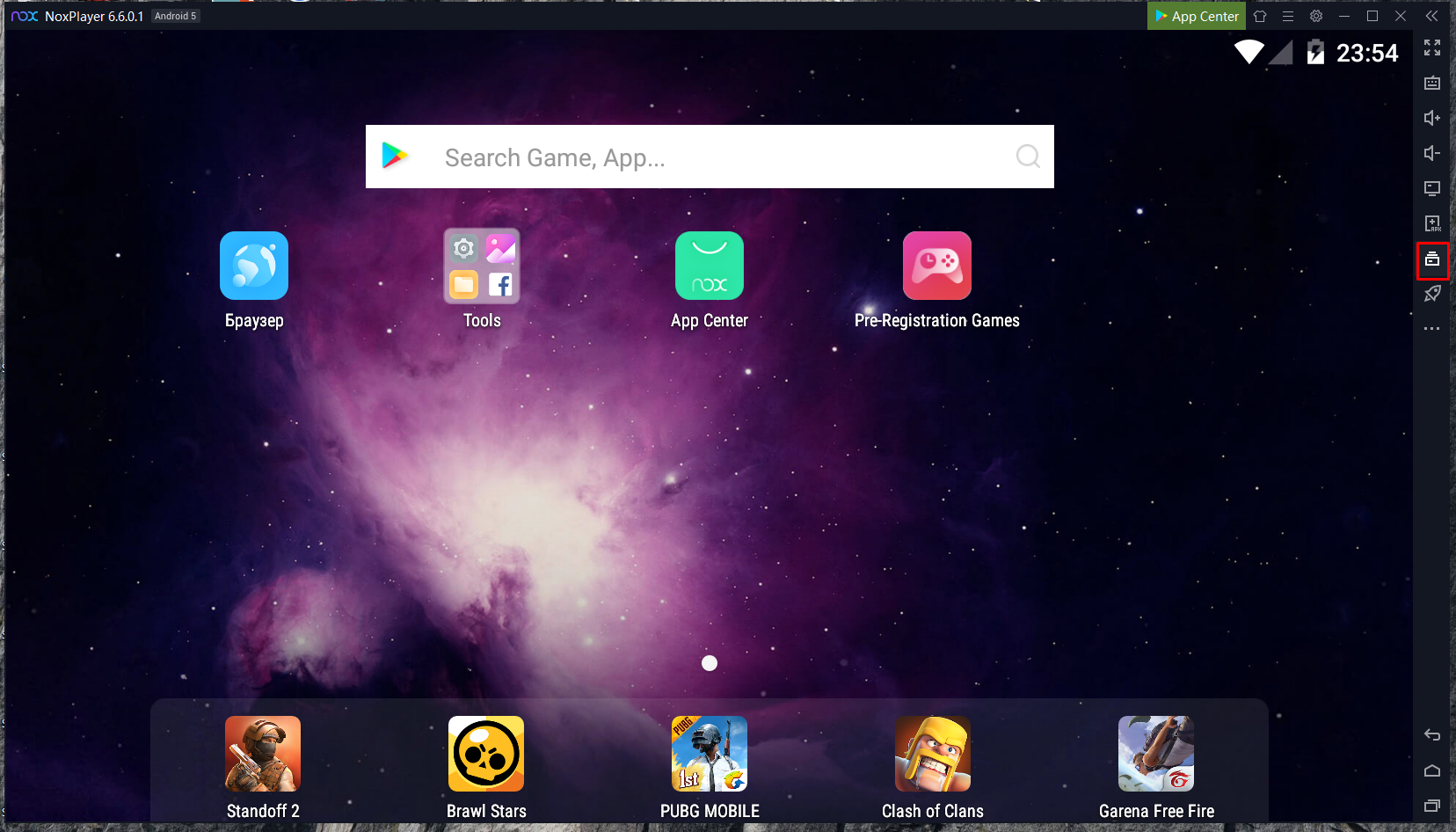Launch Brawl Stars from the dock
The height and width of the screenshot is (832, 1456).
(x=486, y=754)
